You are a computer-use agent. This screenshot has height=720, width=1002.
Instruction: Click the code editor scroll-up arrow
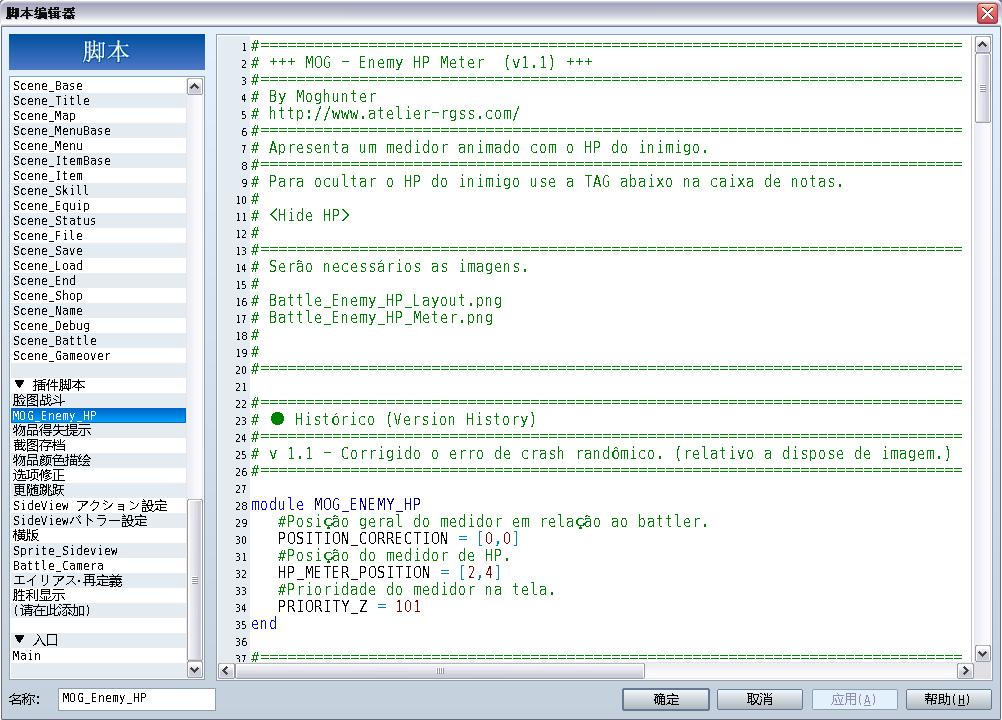pos(982,44)
